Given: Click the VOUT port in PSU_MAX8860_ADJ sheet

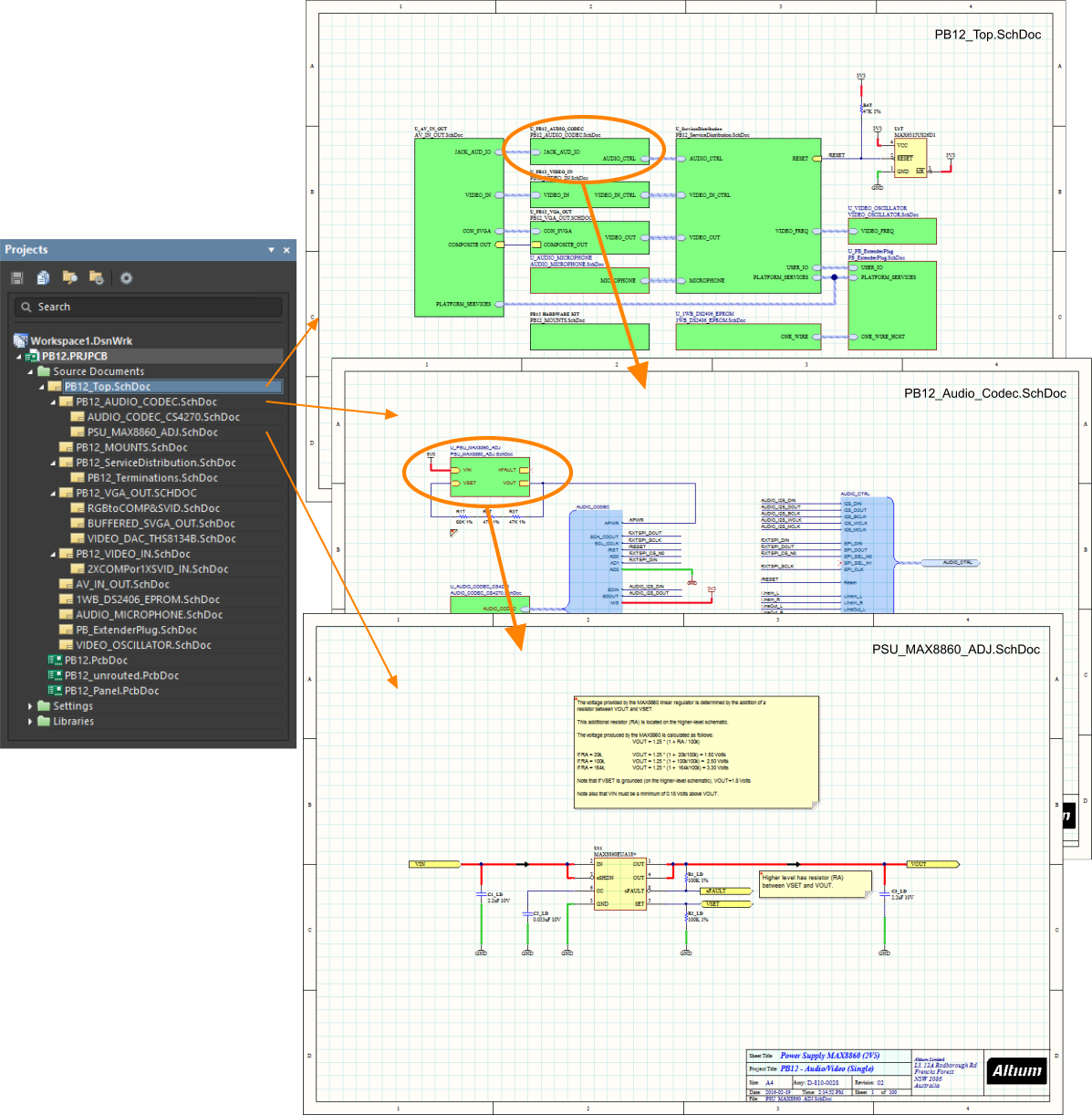Looking at the screenshot, I should 933,864.
